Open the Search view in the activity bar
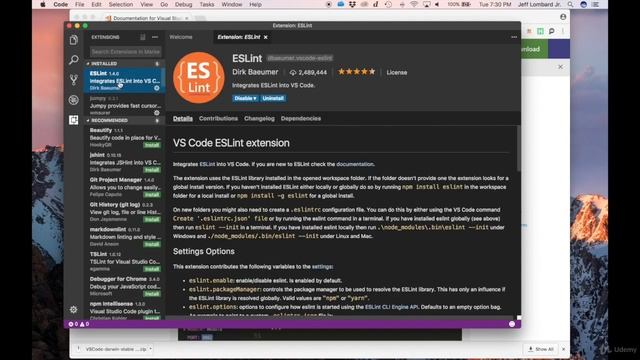 73,60
